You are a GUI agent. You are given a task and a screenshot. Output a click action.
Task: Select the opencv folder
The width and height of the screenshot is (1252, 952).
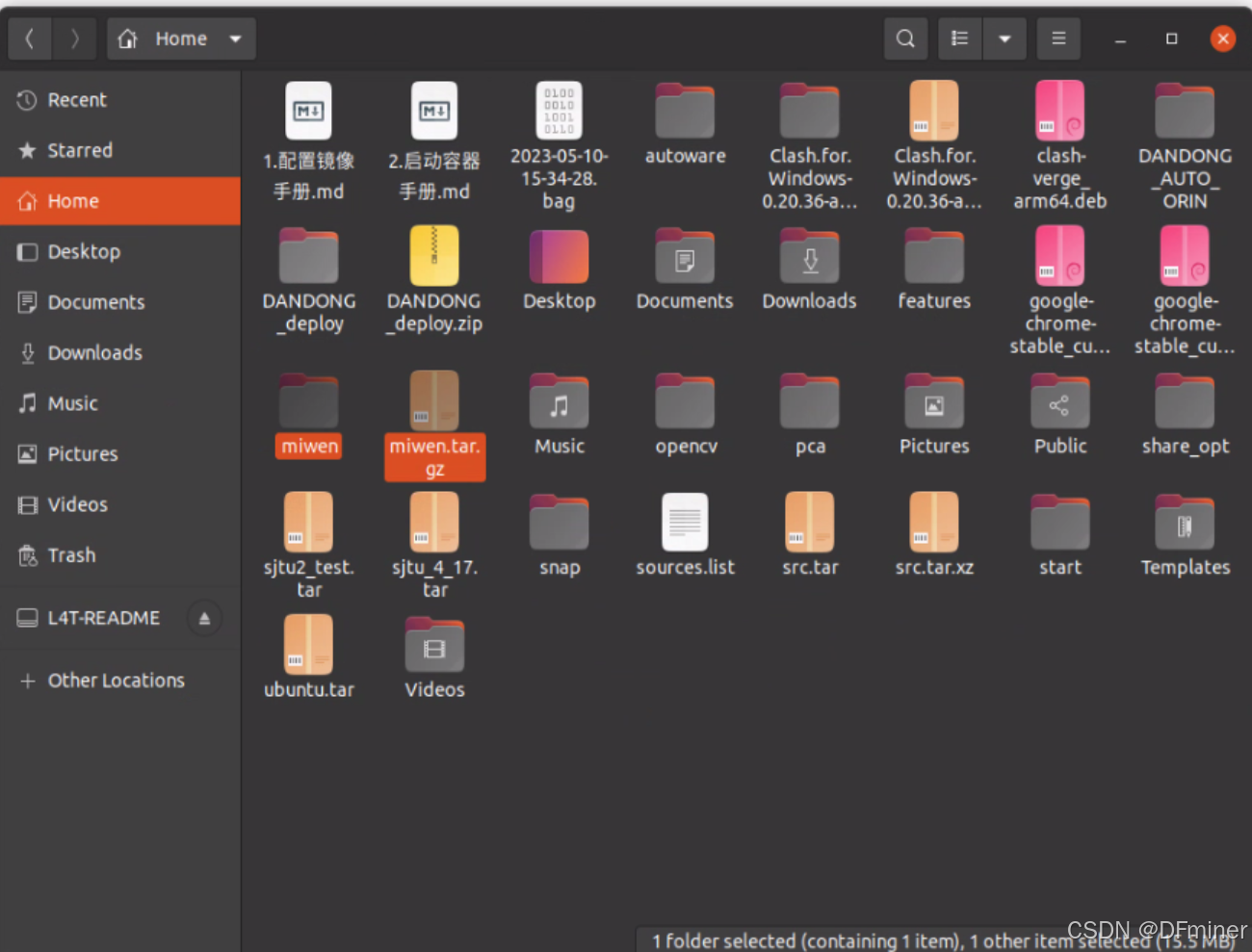(685, 415)
